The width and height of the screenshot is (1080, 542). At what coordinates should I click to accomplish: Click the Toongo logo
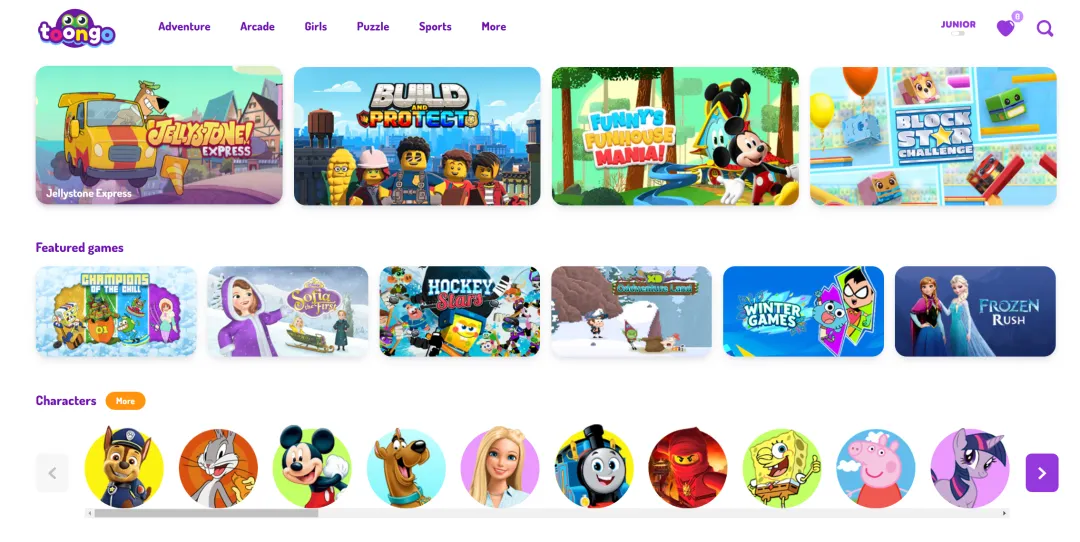pyautogui.click(x=76, y=28)
